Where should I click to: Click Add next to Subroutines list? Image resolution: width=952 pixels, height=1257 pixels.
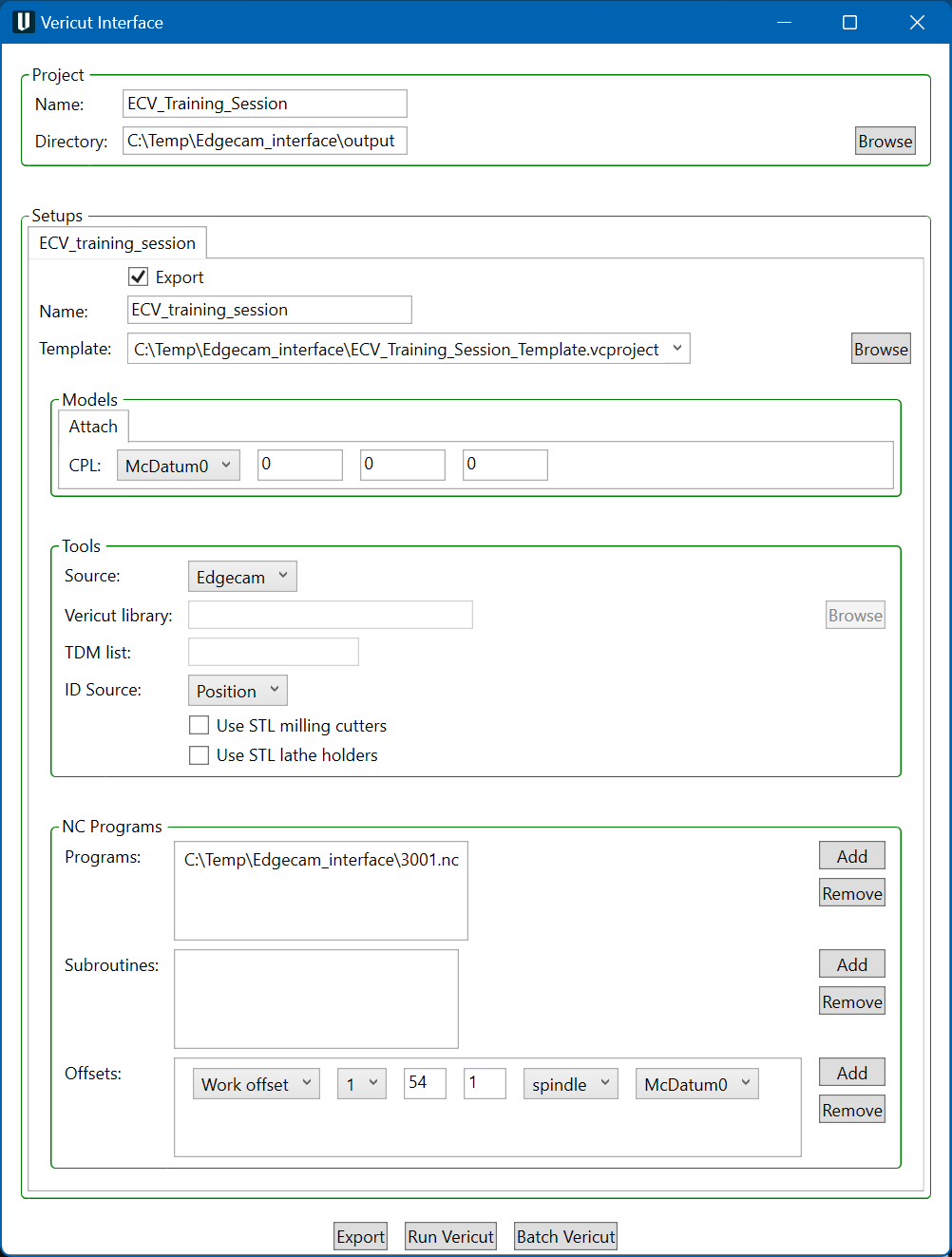coord(852,964)
